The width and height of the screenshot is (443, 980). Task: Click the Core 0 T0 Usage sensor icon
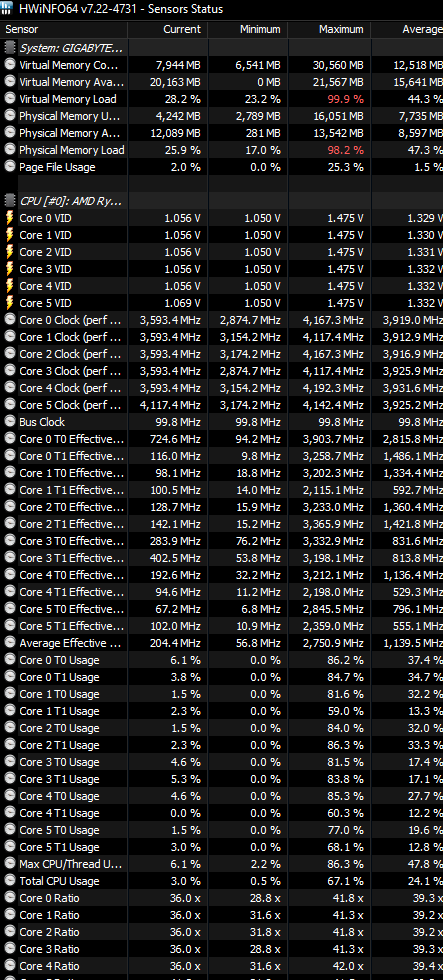coord(10,659)
